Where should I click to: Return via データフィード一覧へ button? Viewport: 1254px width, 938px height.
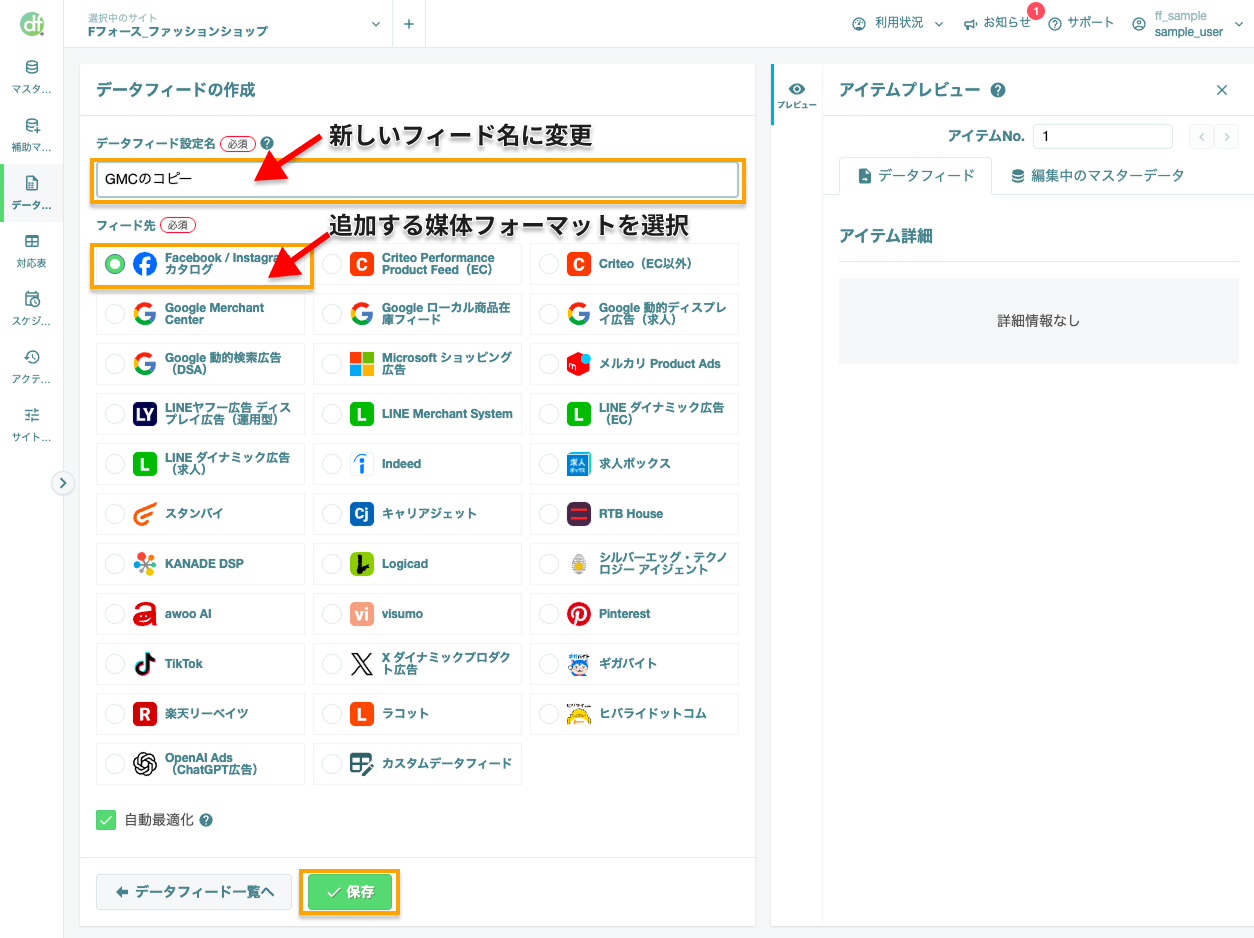(194, 892)
